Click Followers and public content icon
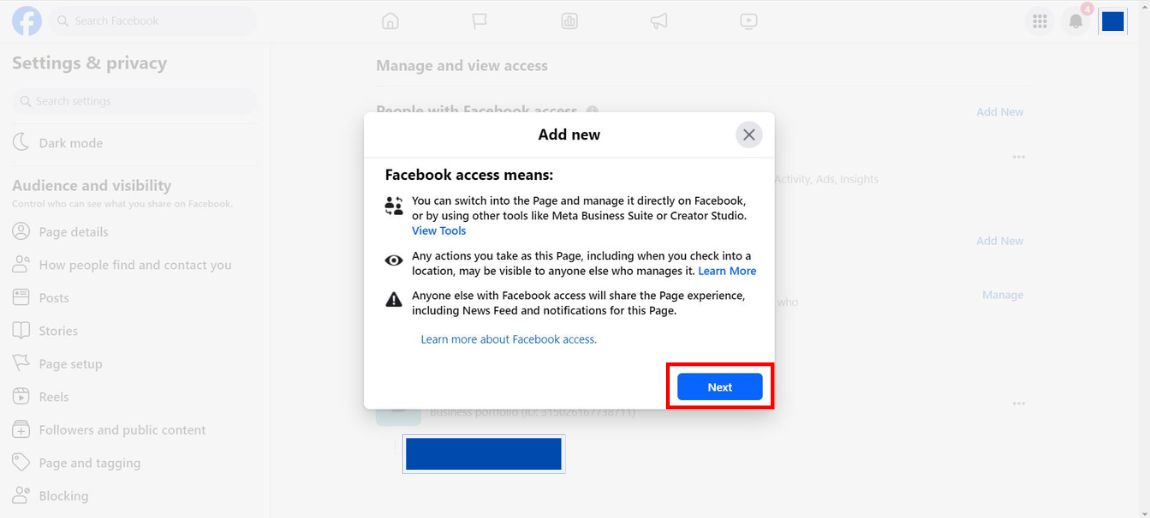1150x518 pixels. pyautogui.click(x=21, y=430)
